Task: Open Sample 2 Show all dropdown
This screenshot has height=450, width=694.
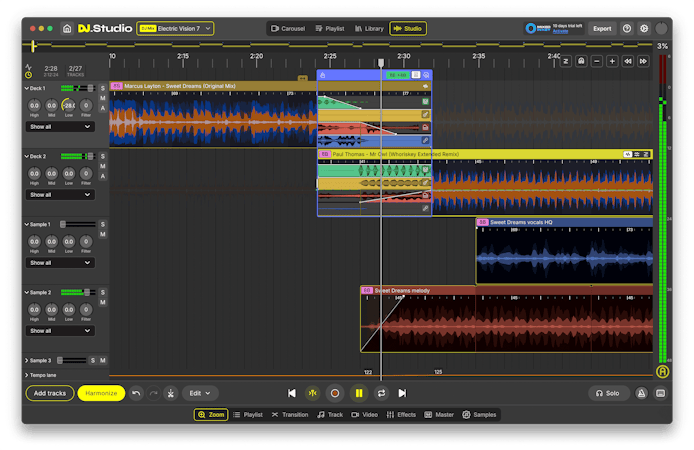Action: click(60, 331)
